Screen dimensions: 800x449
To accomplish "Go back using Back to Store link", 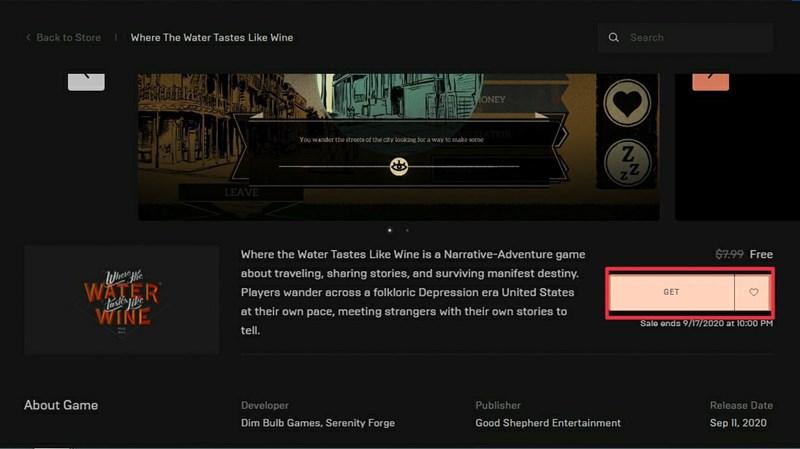I will (x=68, y=38).
